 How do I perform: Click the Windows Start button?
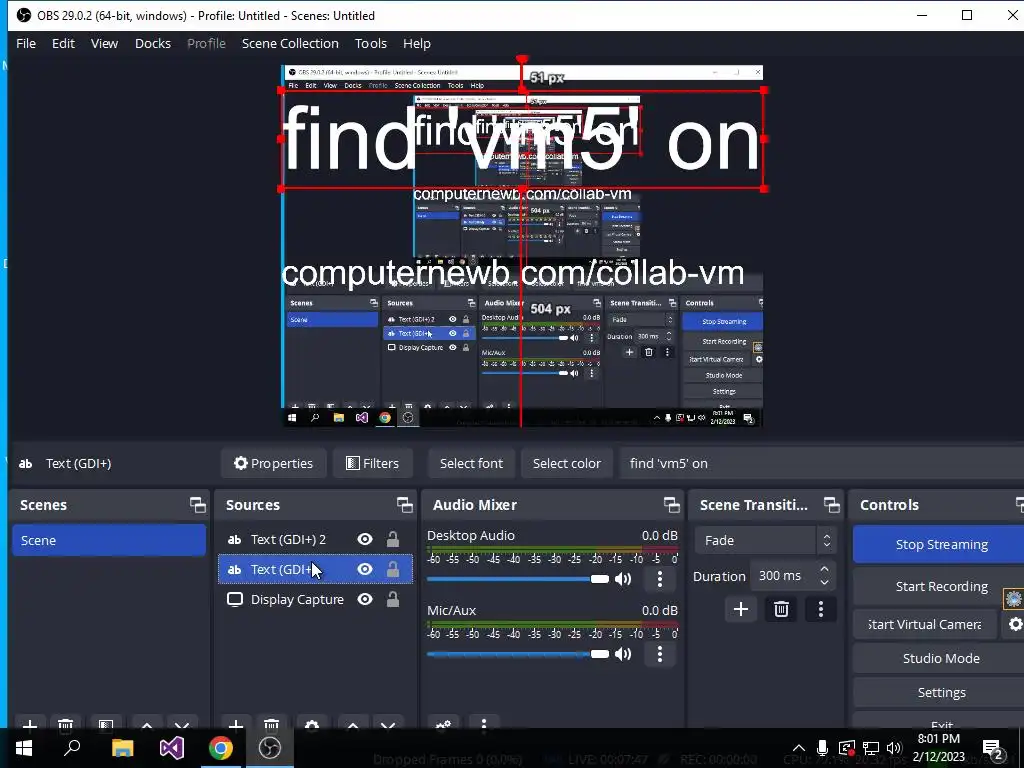click(x=24, y=748)
